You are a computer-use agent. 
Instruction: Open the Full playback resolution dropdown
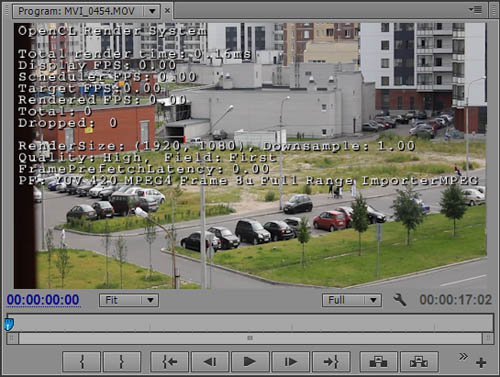[x=352, y=300]
